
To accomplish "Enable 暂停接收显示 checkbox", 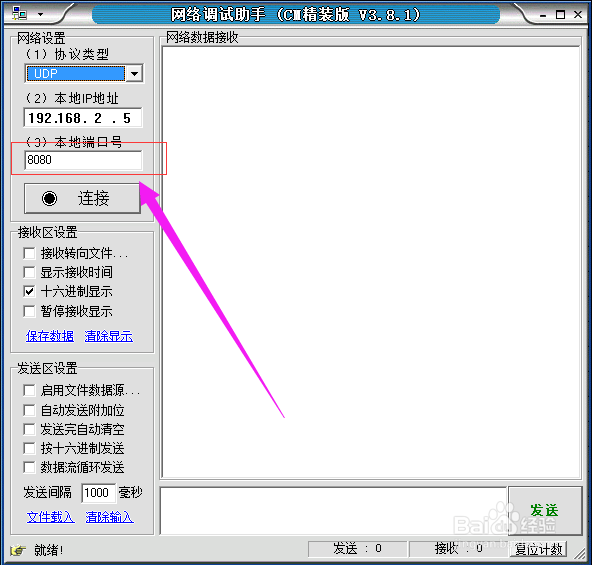I will click(29, 311).
